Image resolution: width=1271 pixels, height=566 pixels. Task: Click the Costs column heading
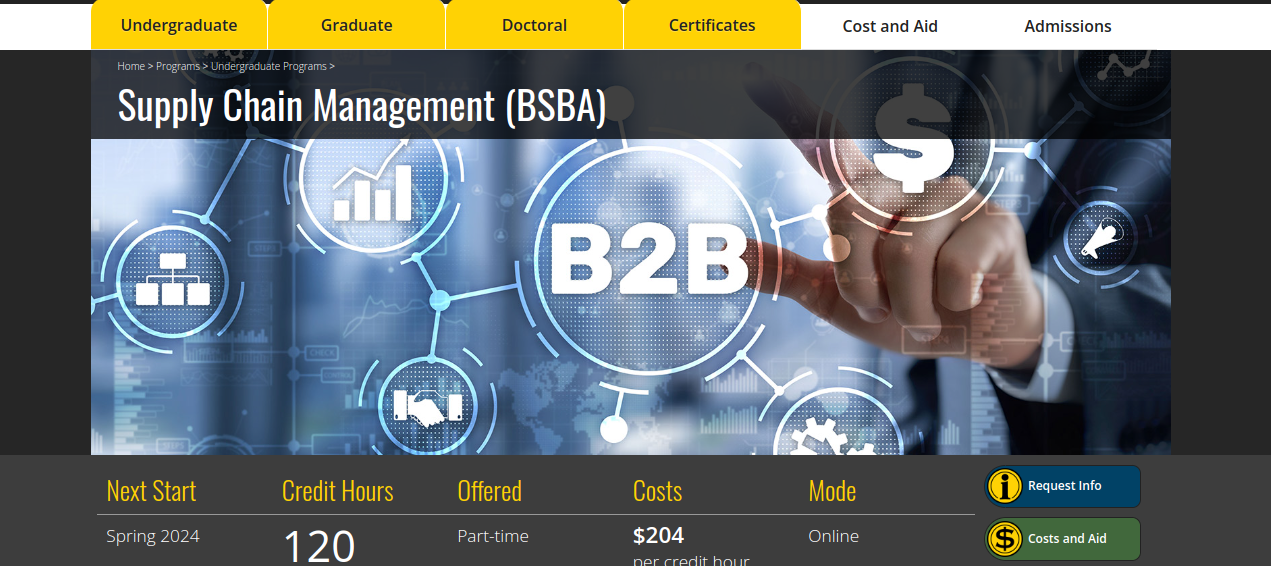658,491
